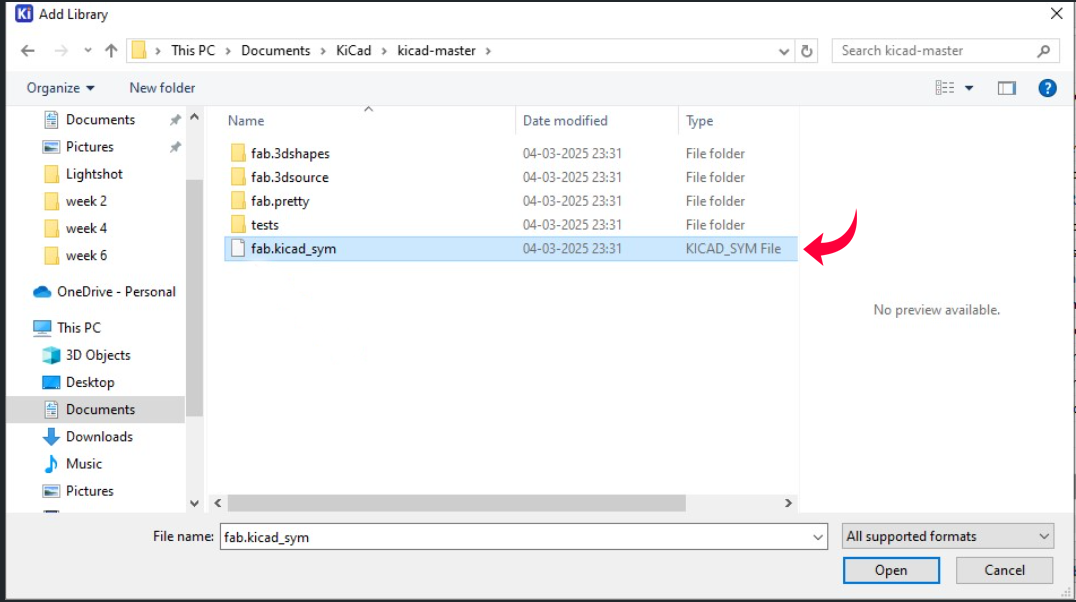Click the KiCad icon in title bar
The height and width of the screenshot is (602, 1076).
pos(24,14)
